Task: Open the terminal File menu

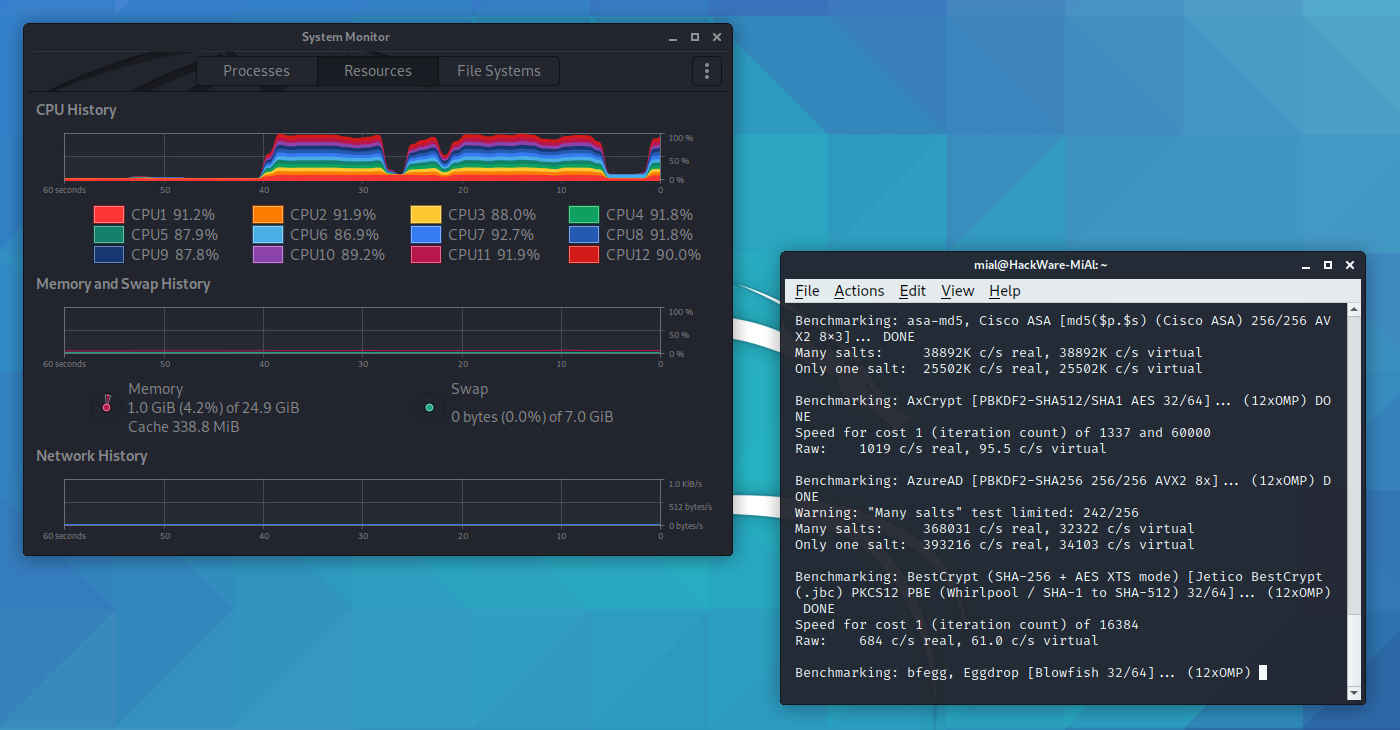Action: point(807,291)
